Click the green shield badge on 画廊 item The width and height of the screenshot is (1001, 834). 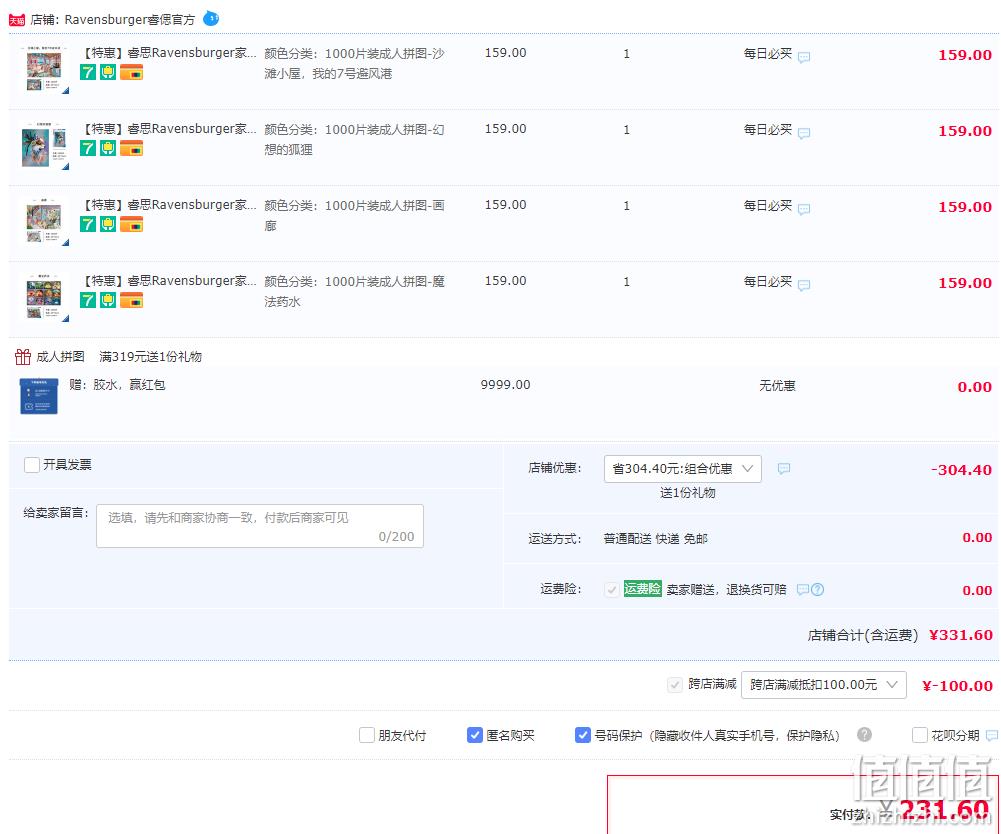point(108,225)
